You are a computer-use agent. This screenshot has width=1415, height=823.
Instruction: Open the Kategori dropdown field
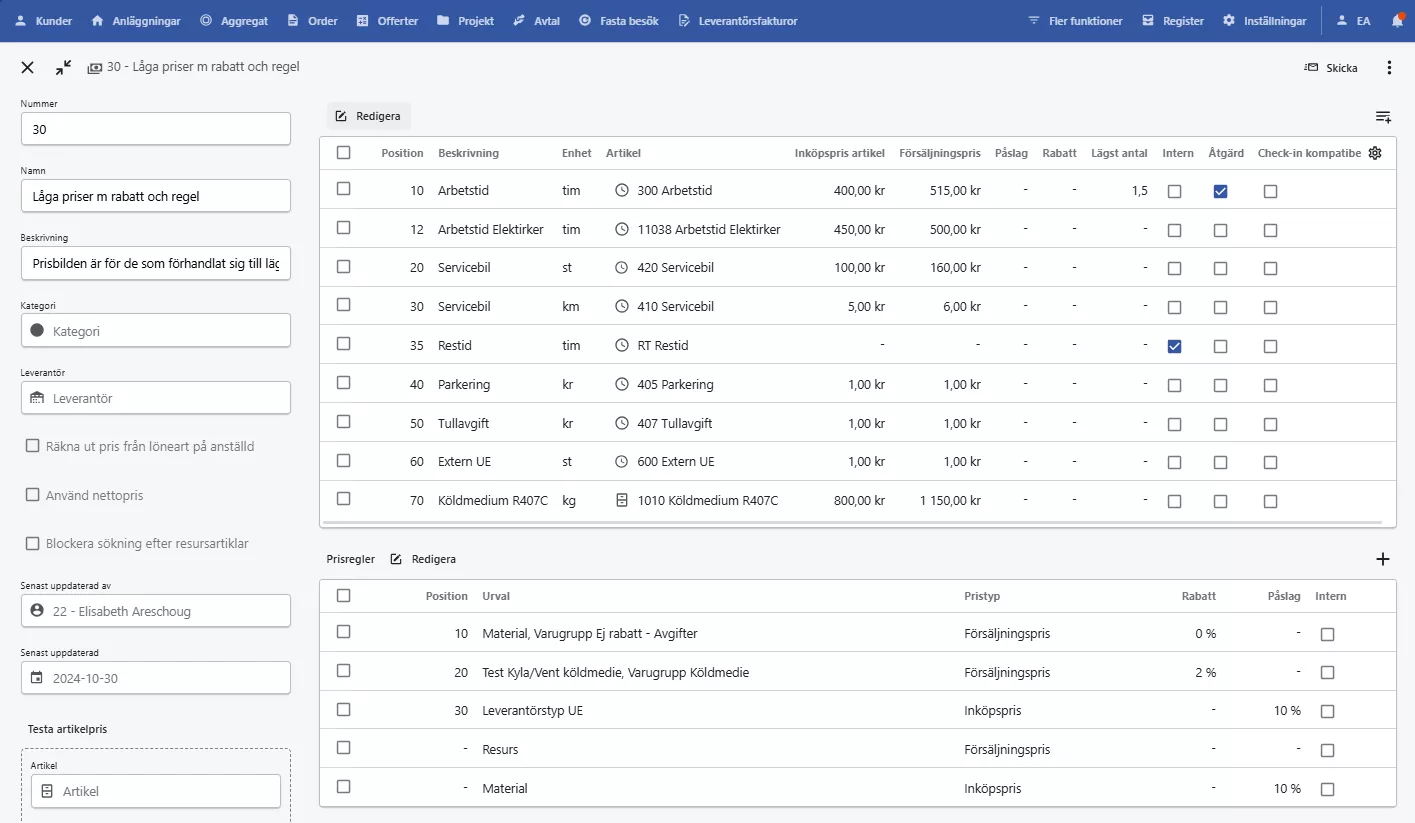[155, 331]
